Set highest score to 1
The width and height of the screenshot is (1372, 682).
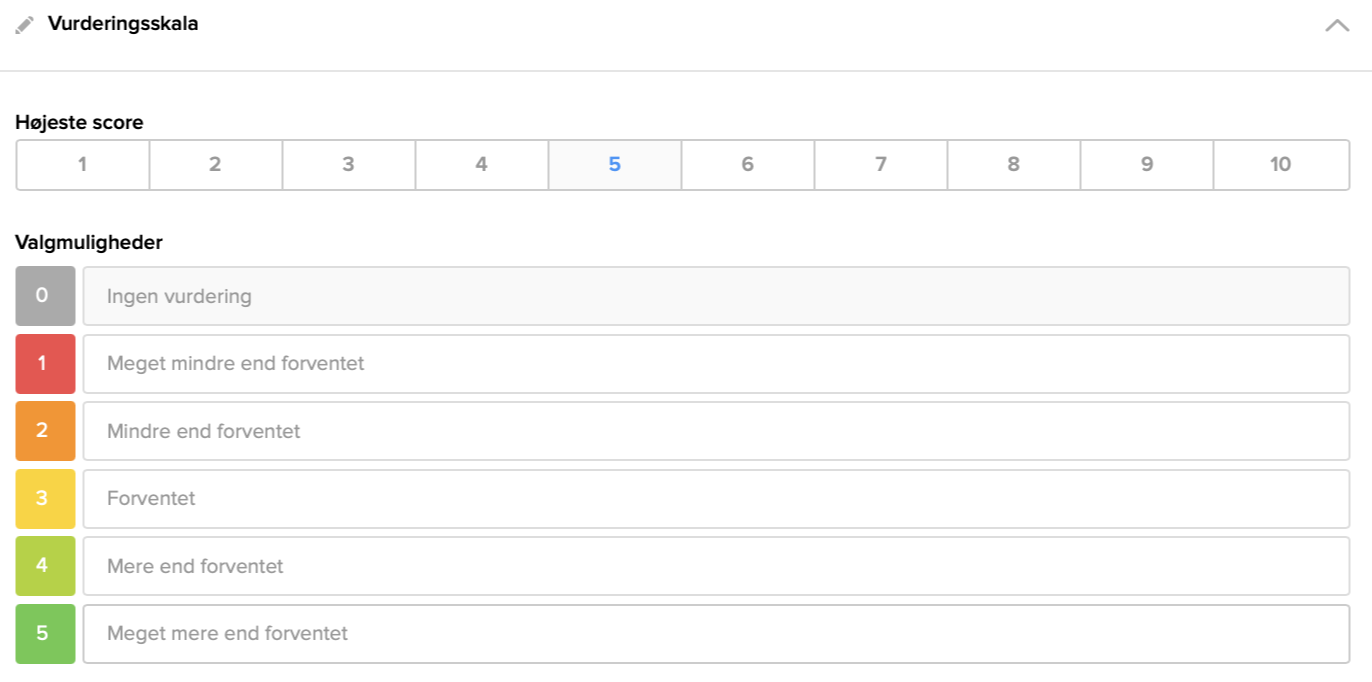click(x=82, y=165)
